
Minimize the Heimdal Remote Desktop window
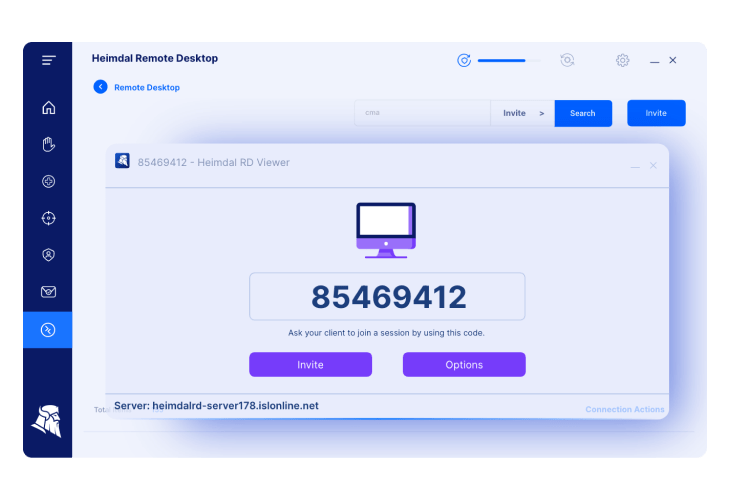(655, 62)
